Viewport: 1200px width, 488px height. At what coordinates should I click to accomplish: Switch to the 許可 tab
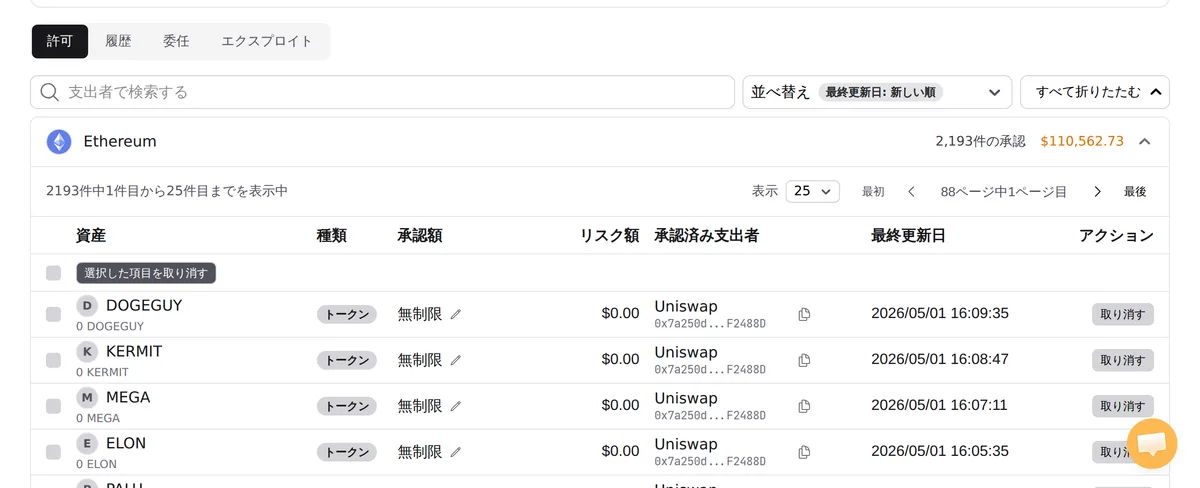60,41
